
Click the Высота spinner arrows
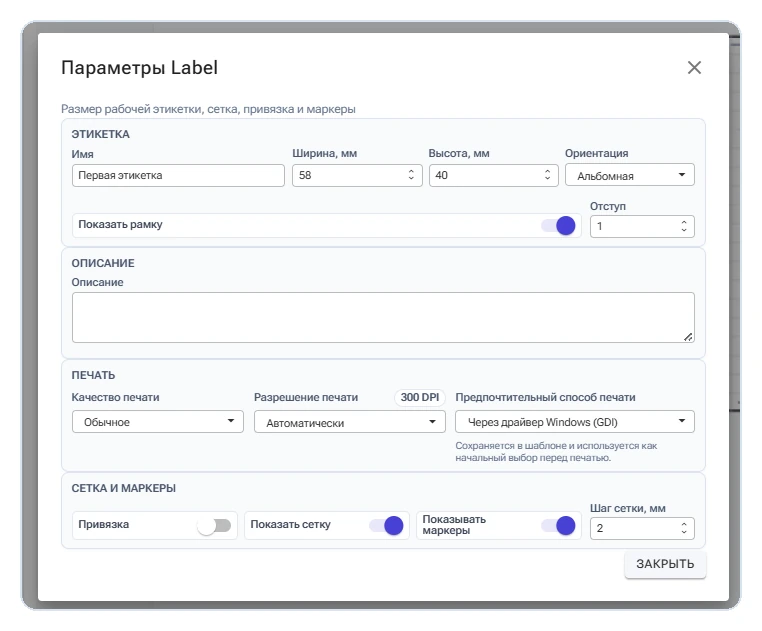[x=547, y=175]
